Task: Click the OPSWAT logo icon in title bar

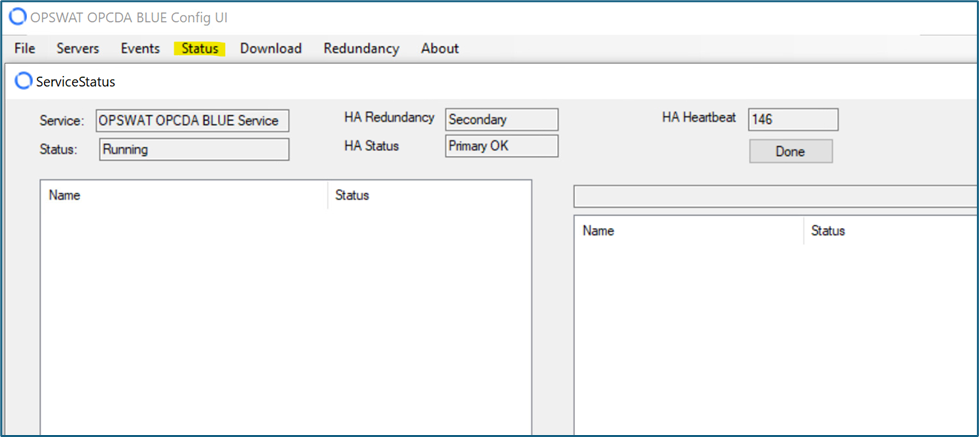Action: point(18,17)
